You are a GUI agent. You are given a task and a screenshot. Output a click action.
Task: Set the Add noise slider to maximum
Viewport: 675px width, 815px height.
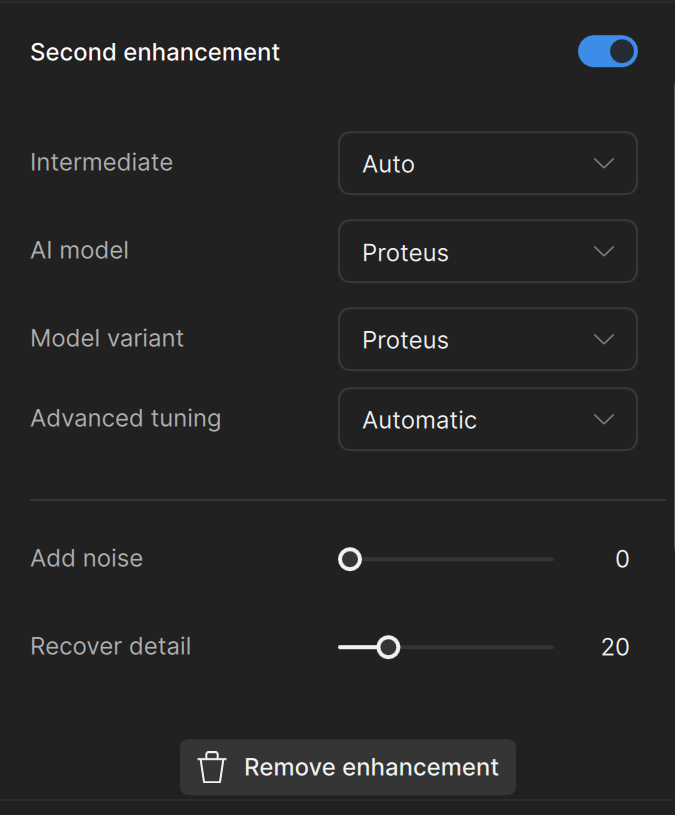click(x=552, y=559)
